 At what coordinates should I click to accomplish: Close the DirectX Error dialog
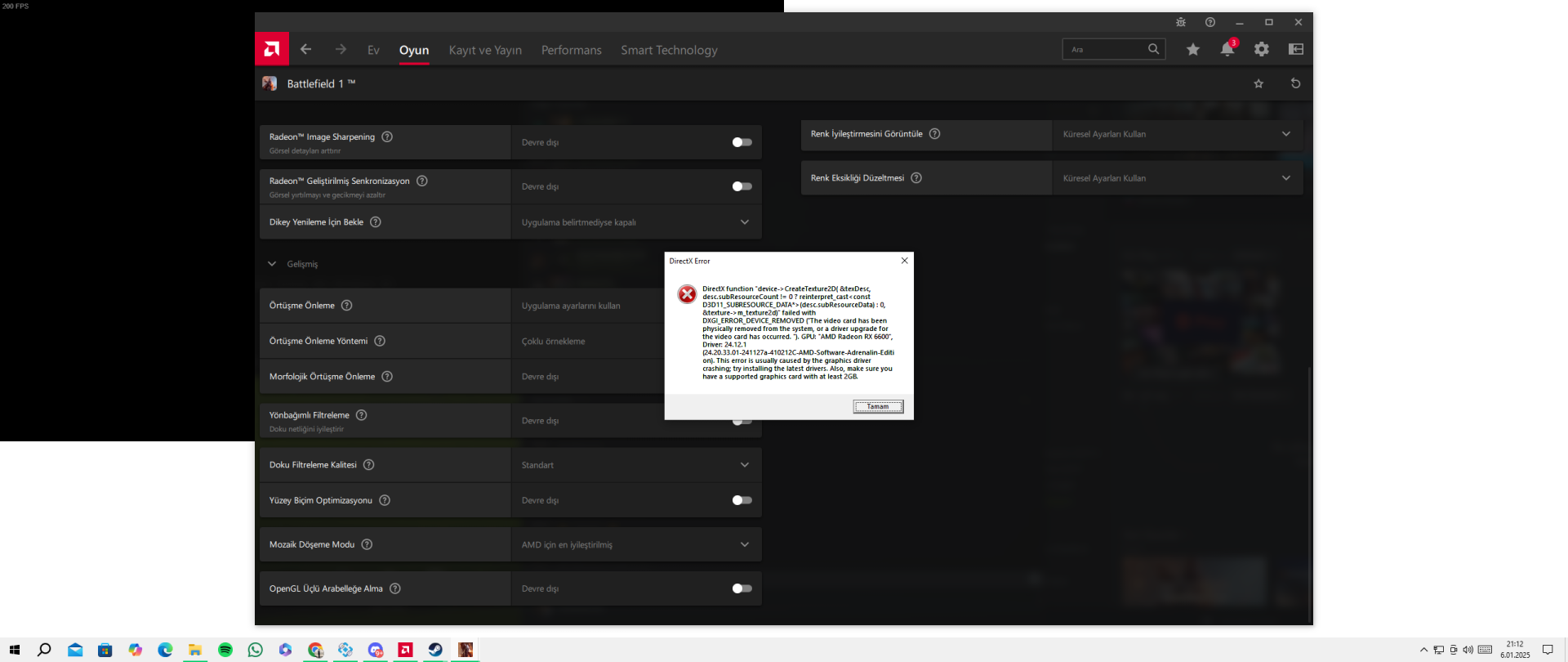(904, 261)
